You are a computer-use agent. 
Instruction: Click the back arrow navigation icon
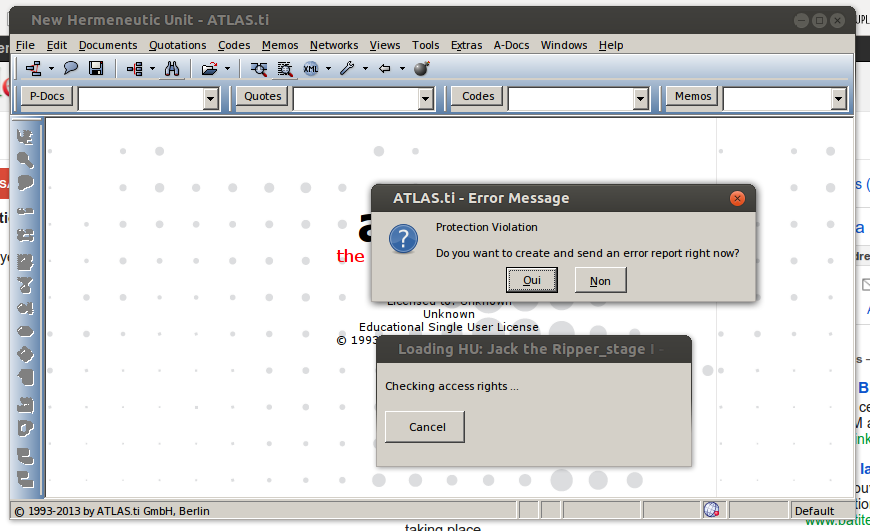385,68
